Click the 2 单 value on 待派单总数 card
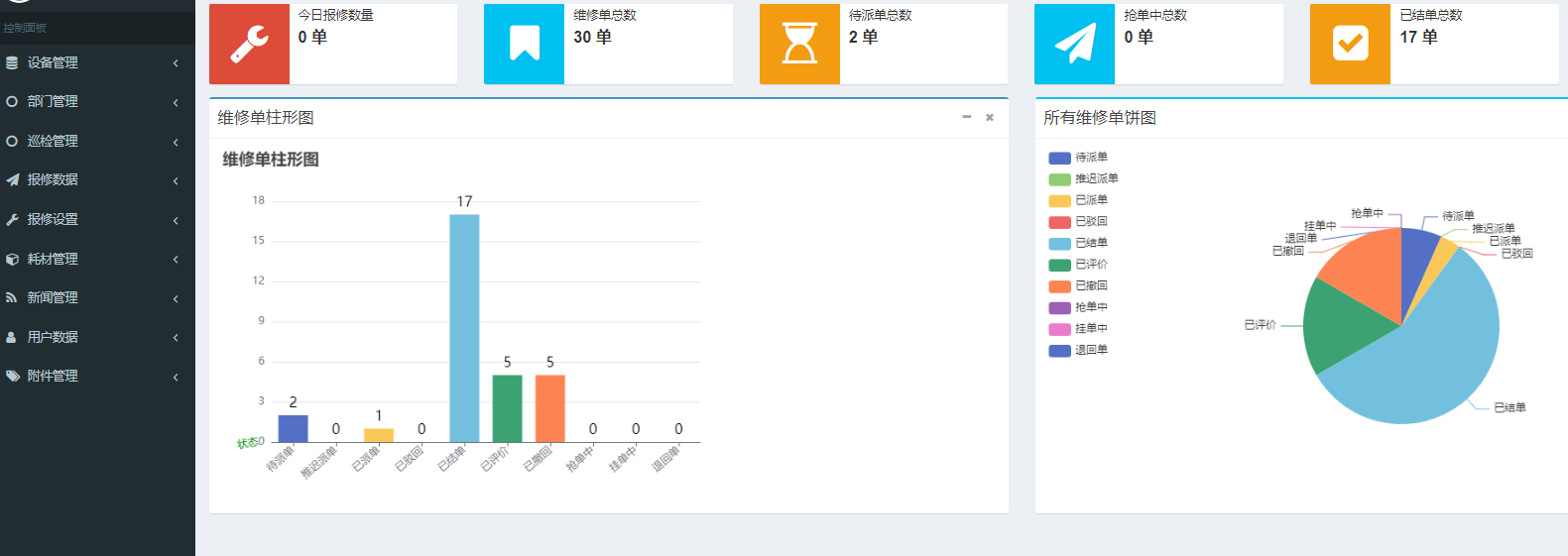The image size is (1568, 556). click(x=863, y=37)
